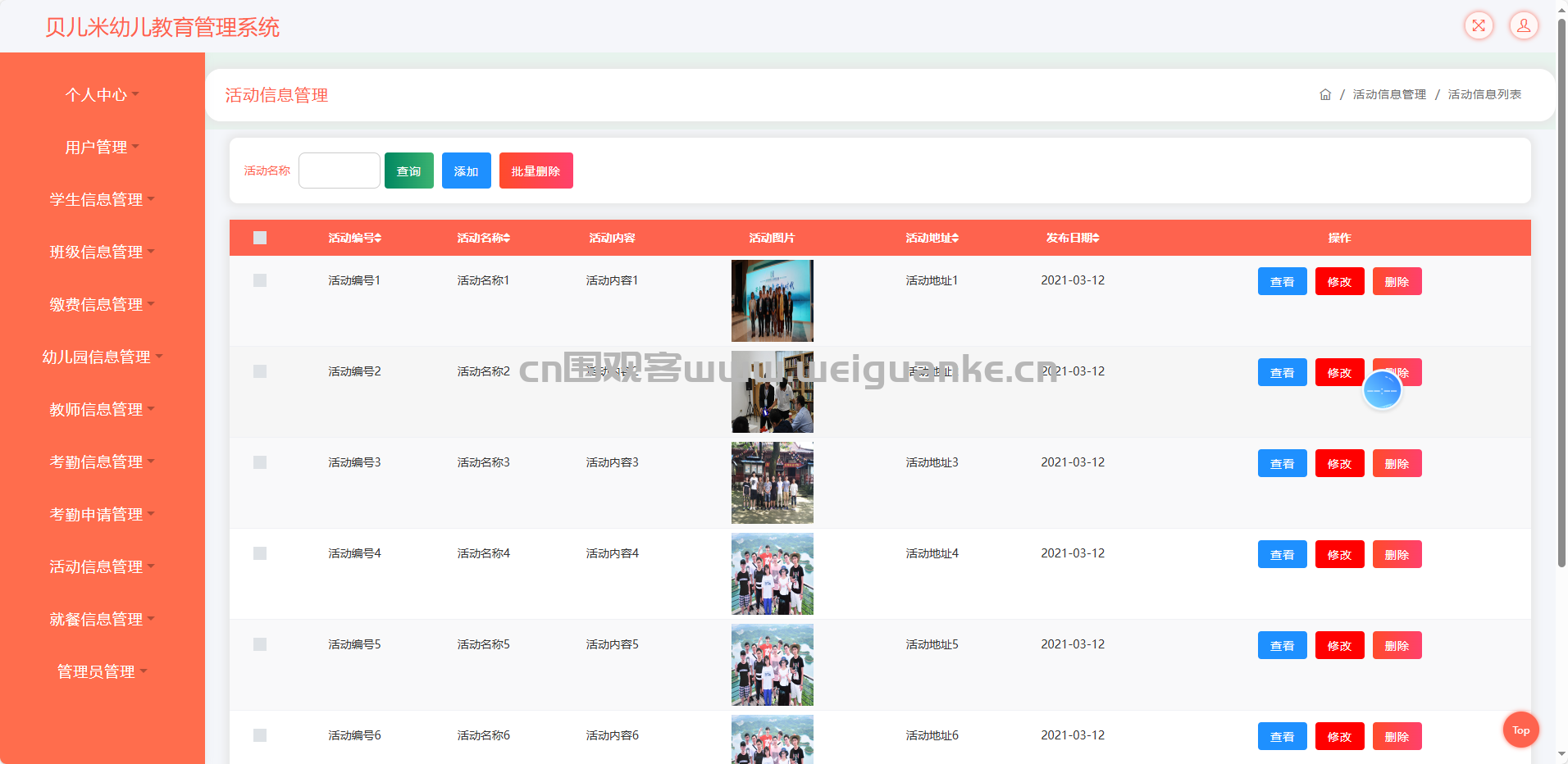The width and height of the screenshot is (1568, 764).
Task: Focus the 活动名称 search input field
Action: 339,171
